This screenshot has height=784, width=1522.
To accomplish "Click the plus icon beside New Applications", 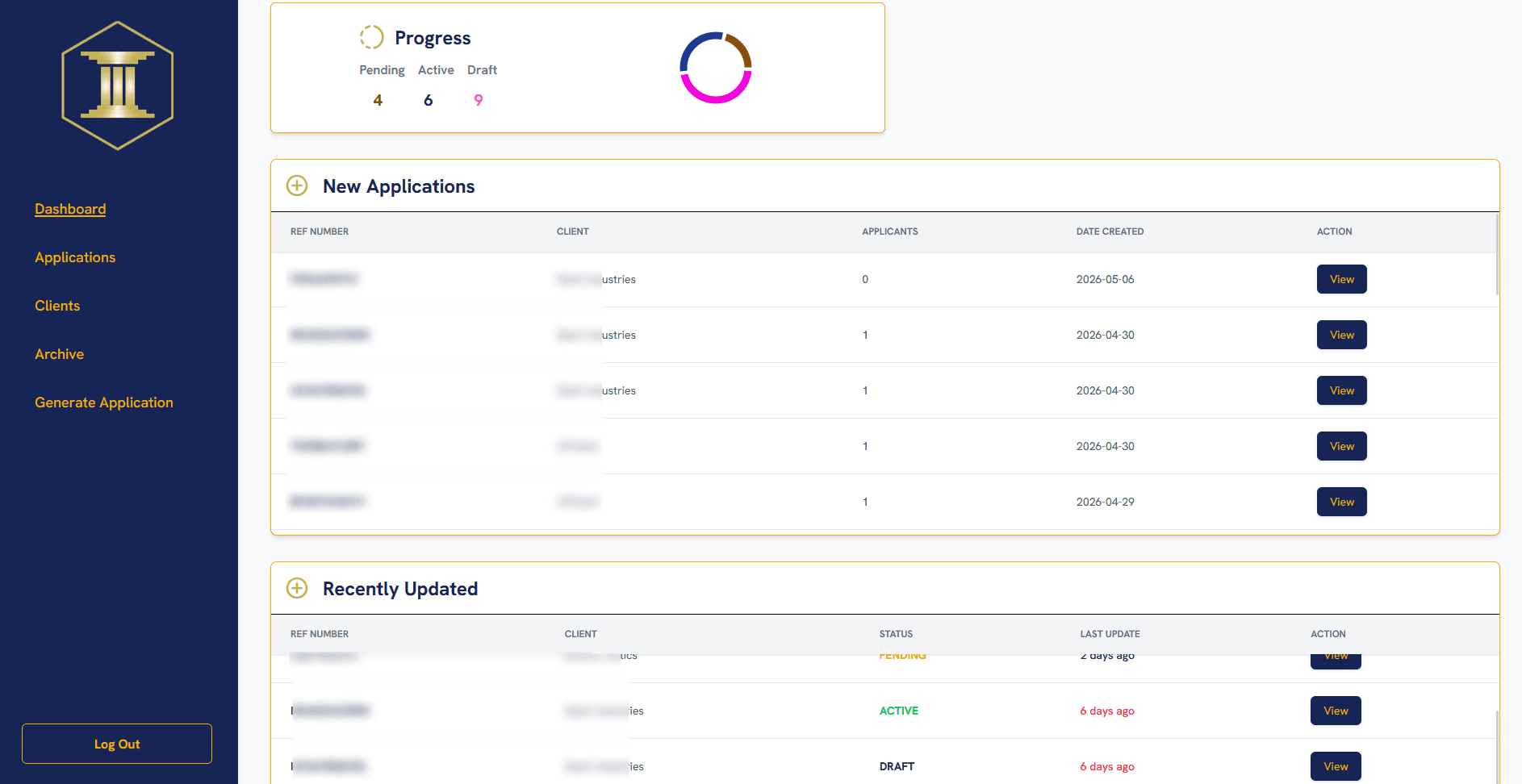I will pos(297,186).
